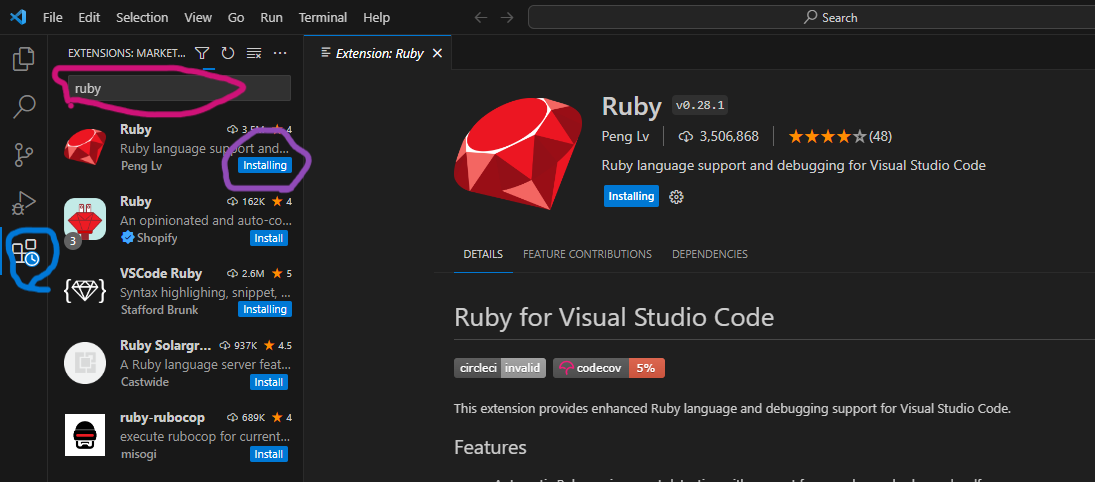Screen dimensions: 1095x482
Task: Open the circleci invalid badge
Action: coord(499,368)
